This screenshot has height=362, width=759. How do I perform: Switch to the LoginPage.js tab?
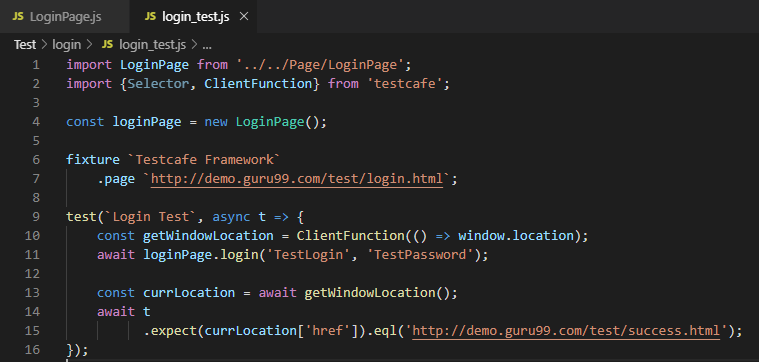(65, 16)
